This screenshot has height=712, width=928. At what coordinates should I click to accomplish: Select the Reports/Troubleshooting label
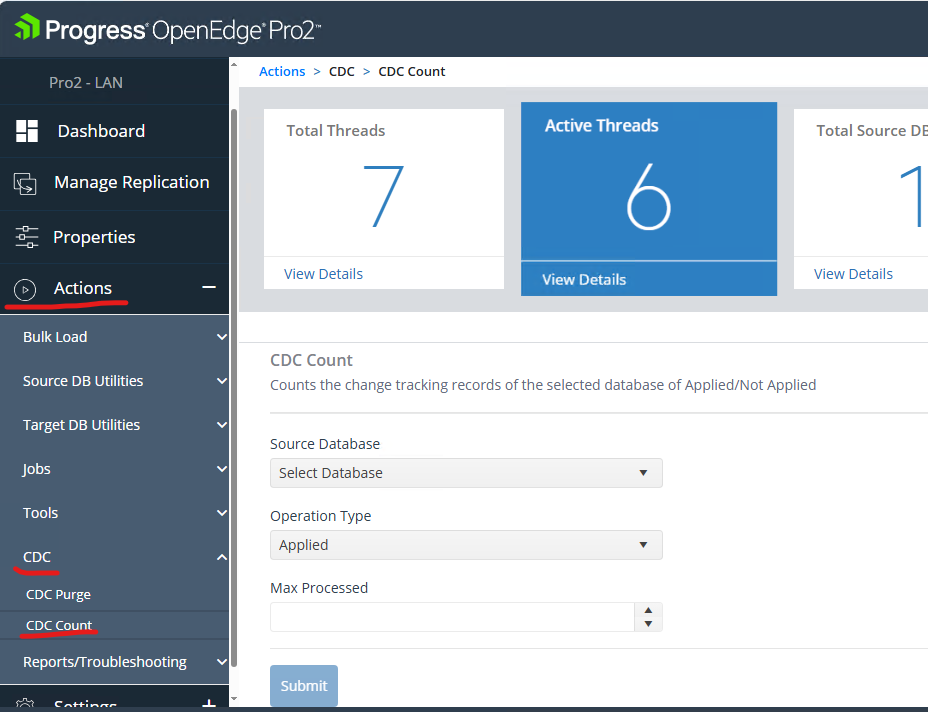tap(105, 662)
